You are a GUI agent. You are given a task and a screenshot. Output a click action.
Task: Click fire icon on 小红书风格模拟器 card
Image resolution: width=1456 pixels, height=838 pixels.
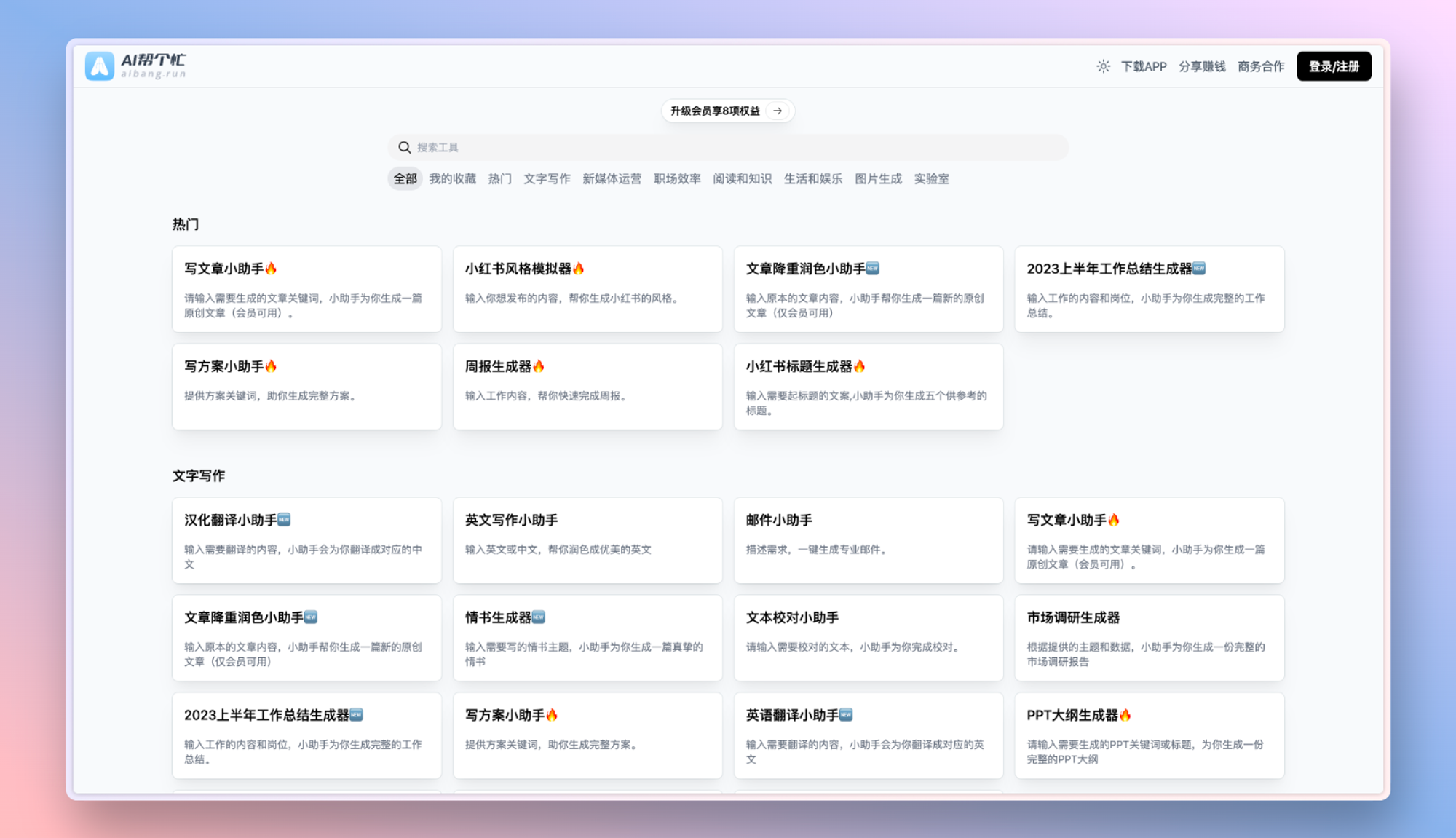[x=579, y=269]
